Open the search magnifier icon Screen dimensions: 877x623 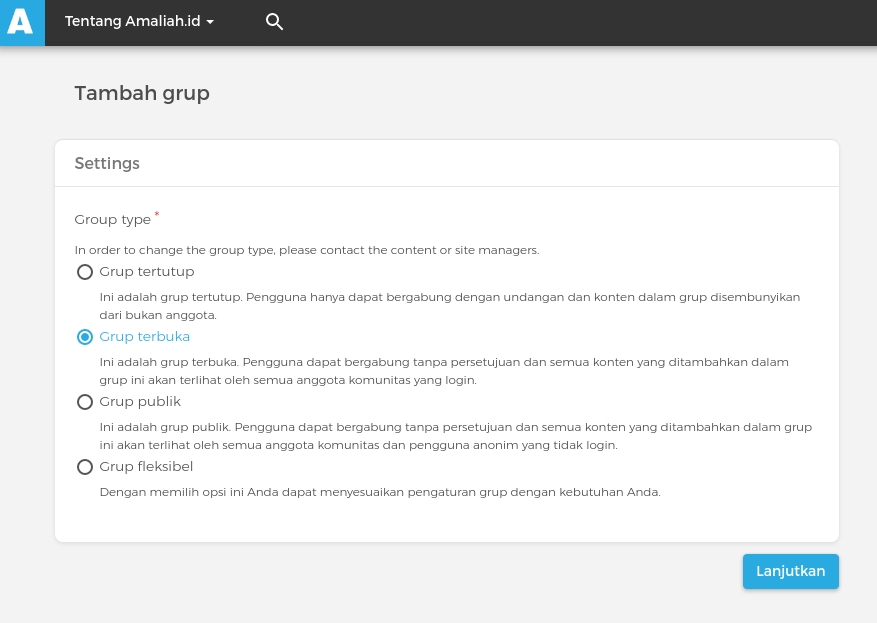[274, 22]
